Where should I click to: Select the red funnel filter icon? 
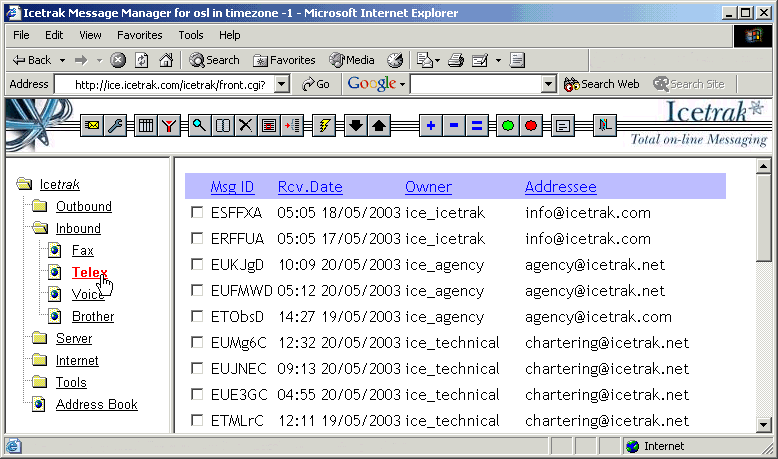[169, 126]
